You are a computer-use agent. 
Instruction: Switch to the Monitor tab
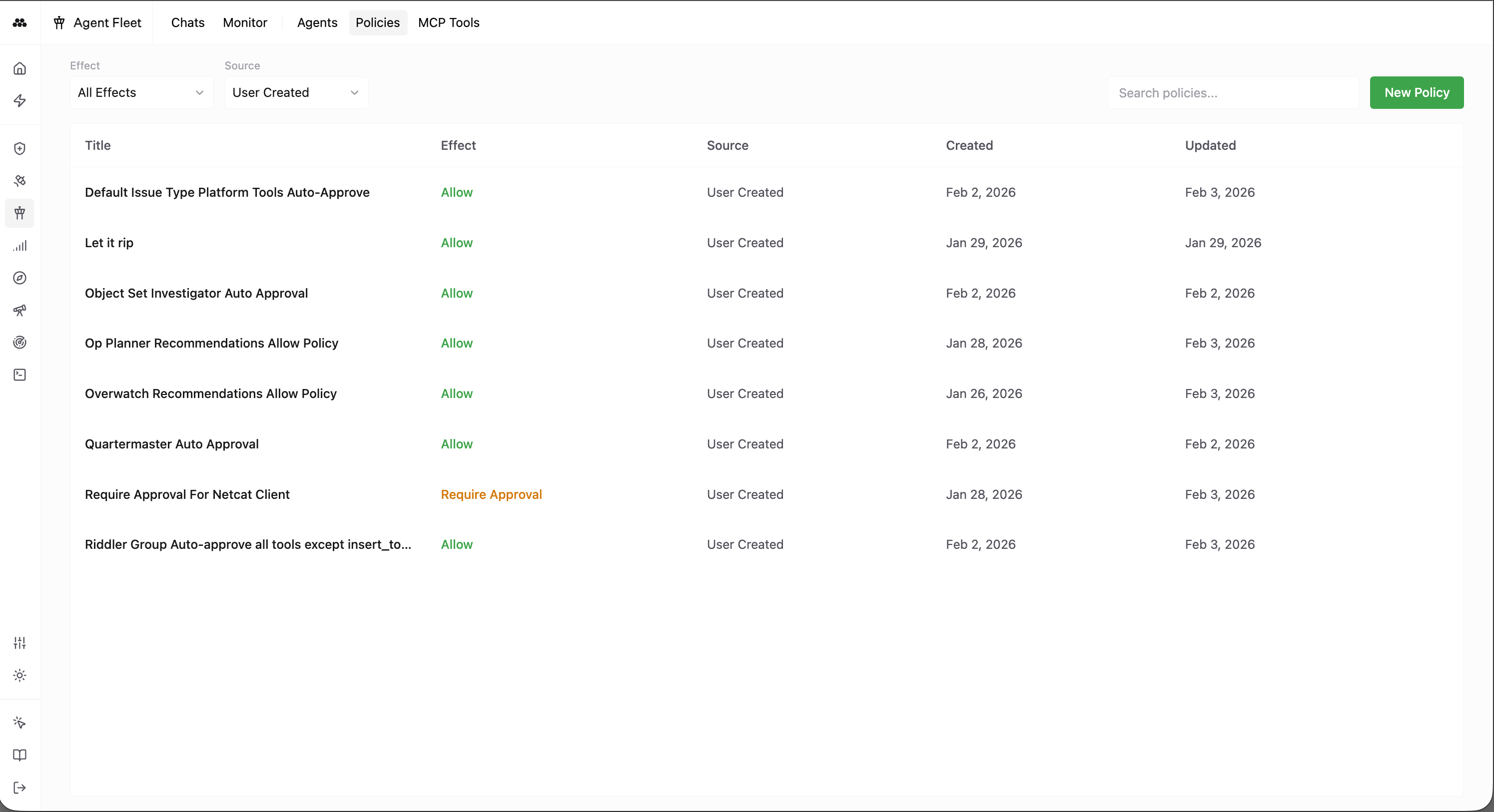pyautogui.click(x=245, y=22)
